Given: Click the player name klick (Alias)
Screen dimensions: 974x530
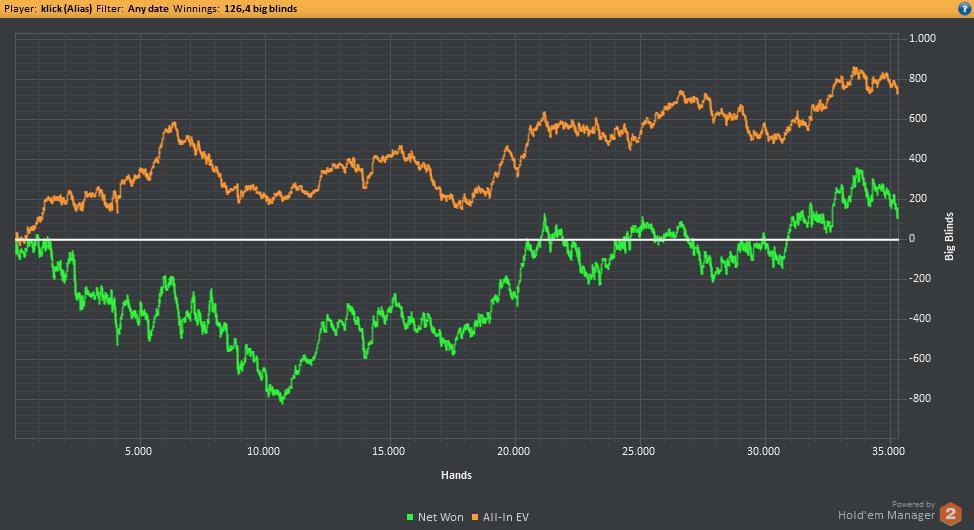Looking at the screenshot, I should coord(66,9).
